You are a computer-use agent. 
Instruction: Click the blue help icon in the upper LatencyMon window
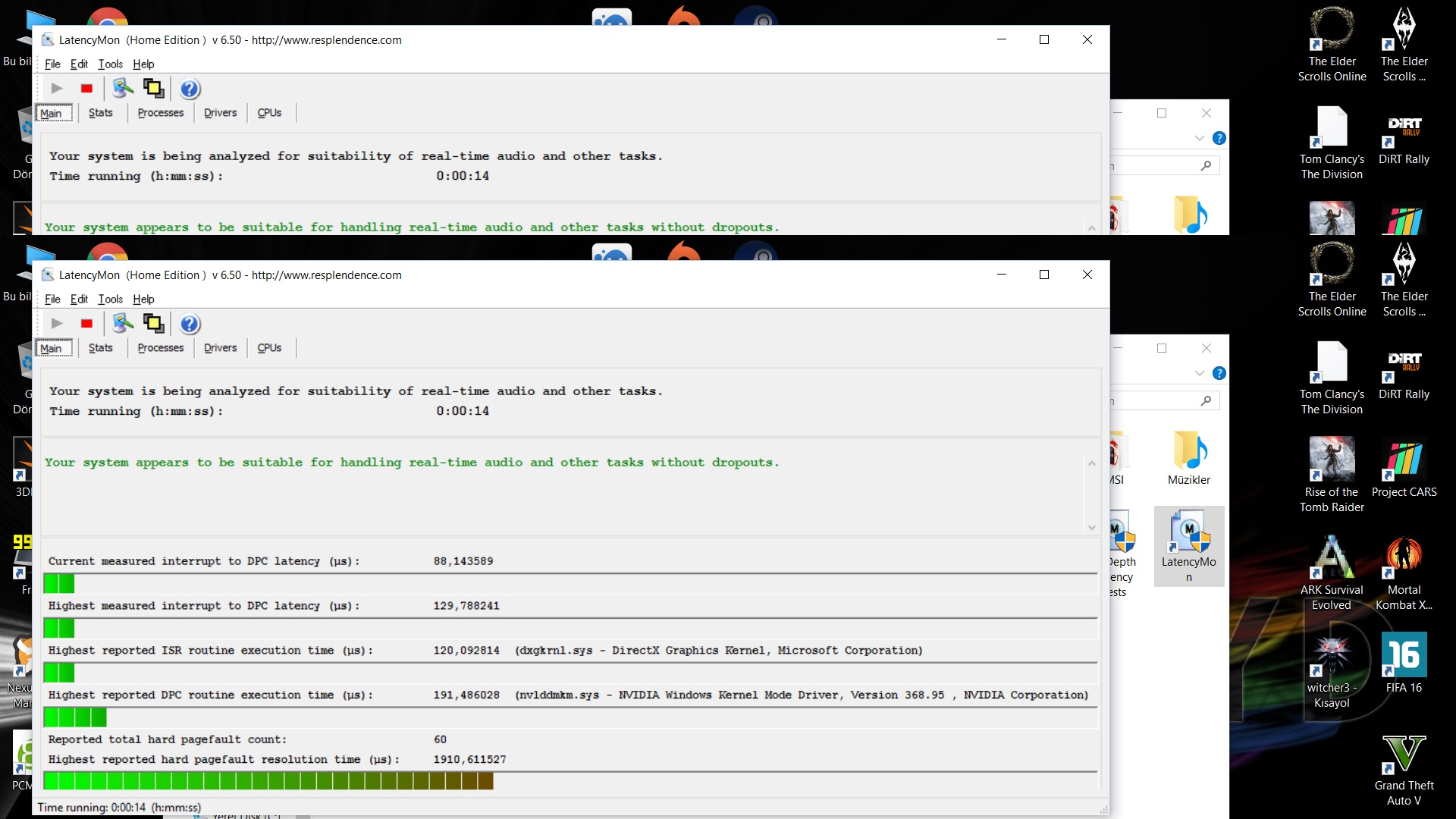[190, 89]
